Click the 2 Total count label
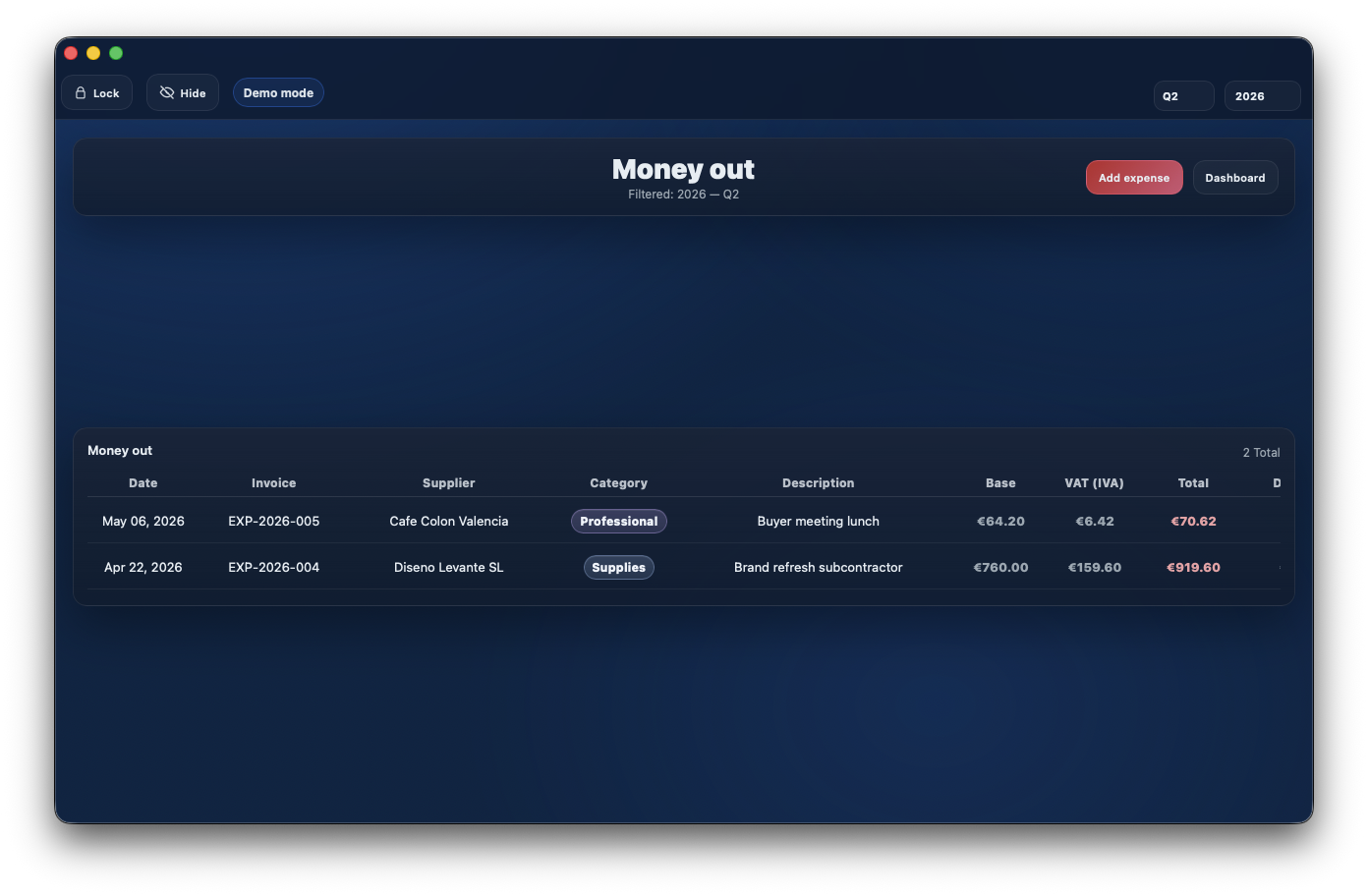 point(1261,453)
